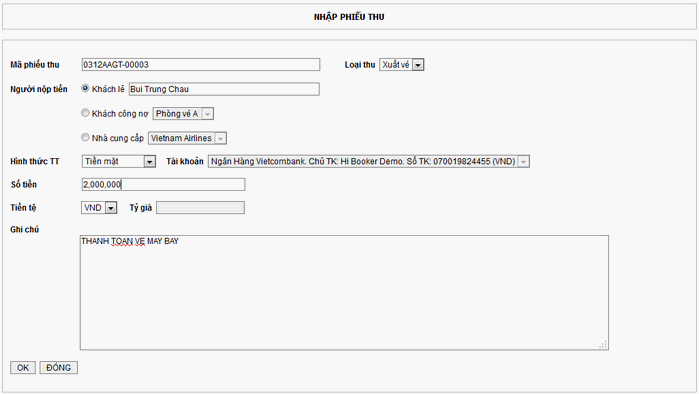Click the Khách lẻ label text
The image size is (699, 394).
(x=108, y=89)
